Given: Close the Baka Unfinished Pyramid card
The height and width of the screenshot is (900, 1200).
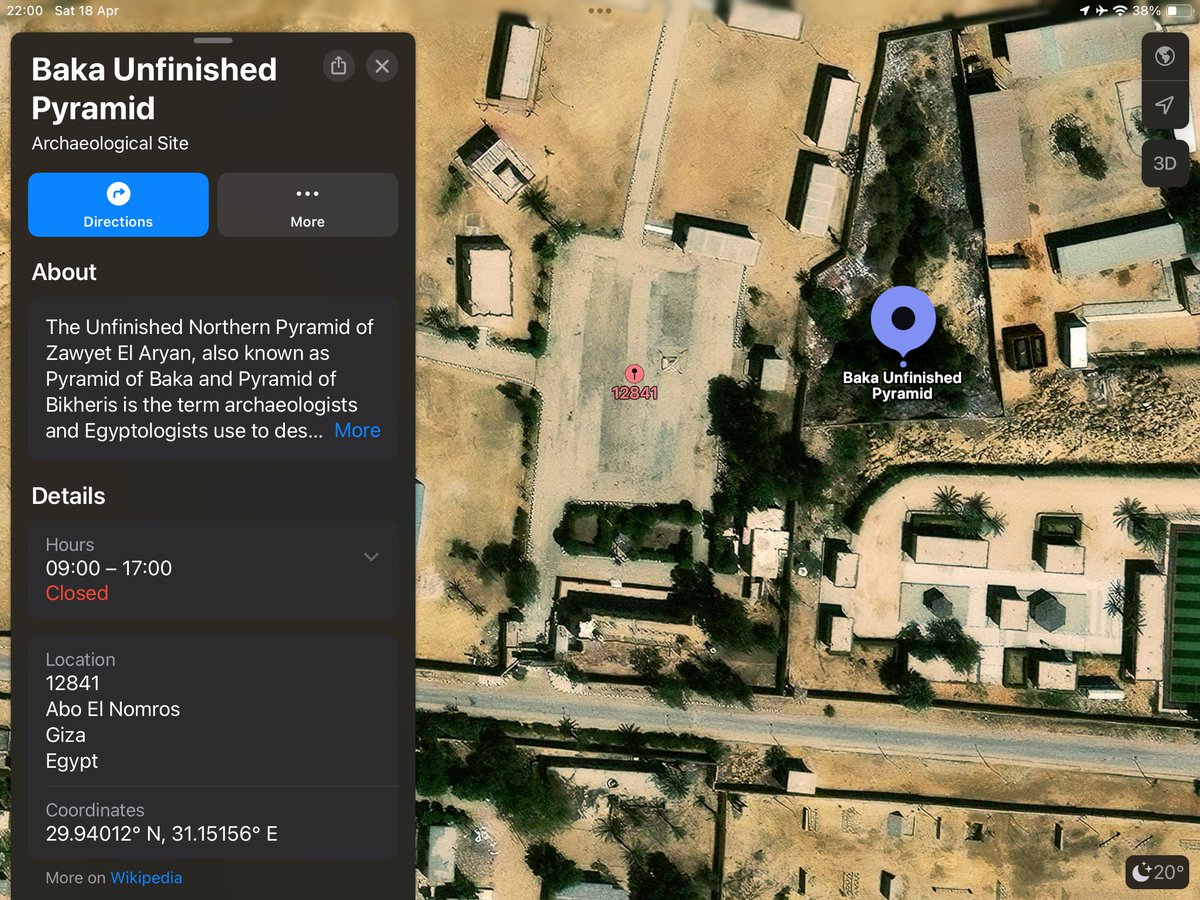Looking at the screenshot, I should [382, 66].
